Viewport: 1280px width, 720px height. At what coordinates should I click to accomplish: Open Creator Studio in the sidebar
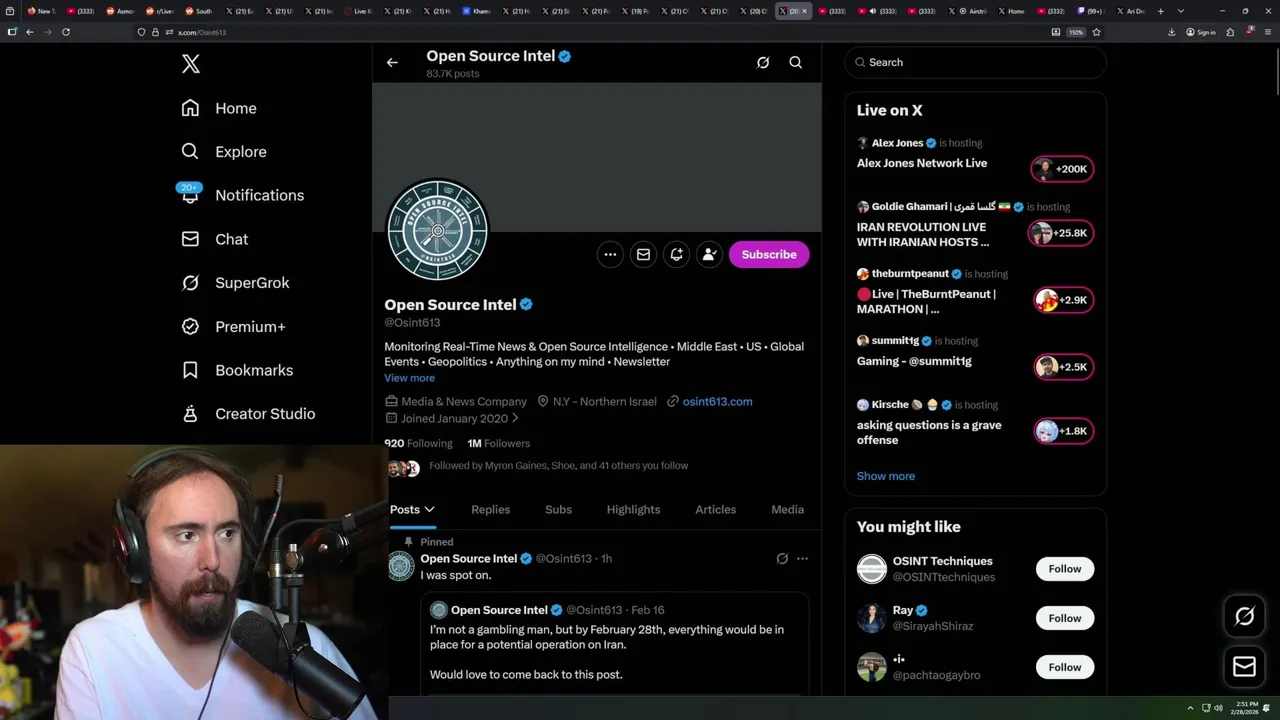(248, 413)
